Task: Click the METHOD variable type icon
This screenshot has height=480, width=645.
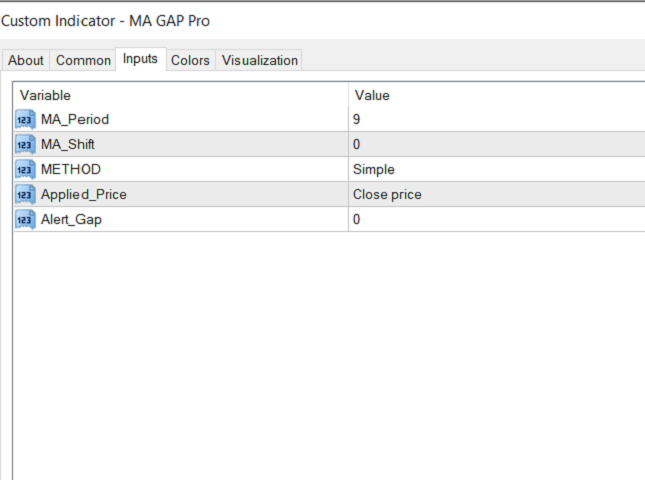Action: (25, 170)
